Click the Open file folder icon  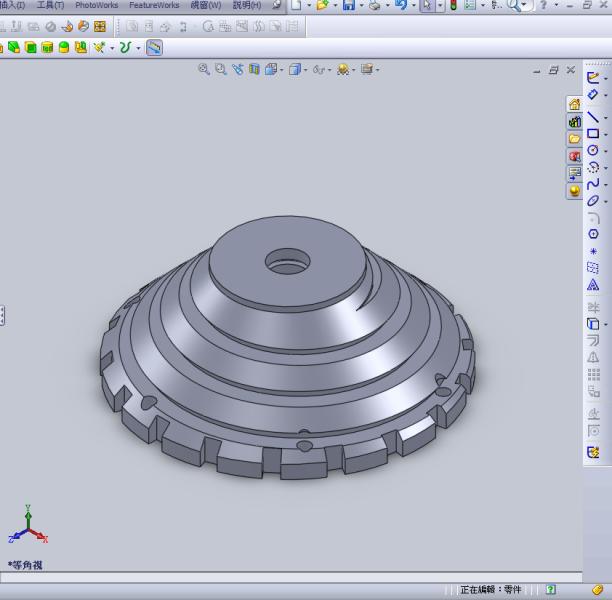tap(322, 5)
